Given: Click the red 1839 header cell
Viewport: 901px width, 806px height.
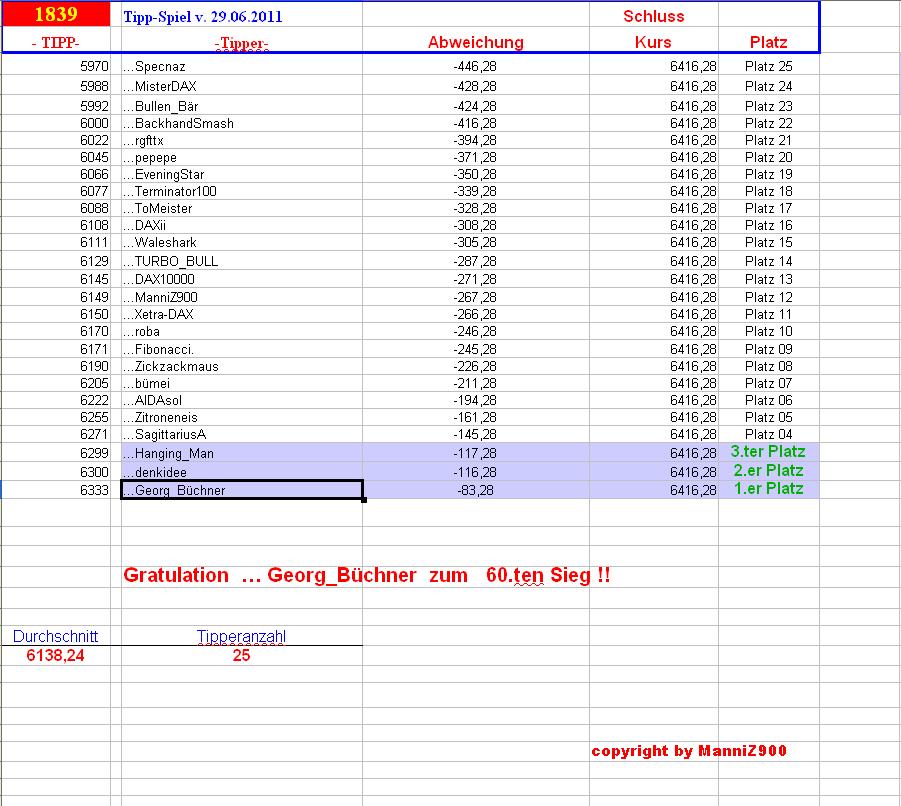Looking at the screenshot, I should 56,14.
